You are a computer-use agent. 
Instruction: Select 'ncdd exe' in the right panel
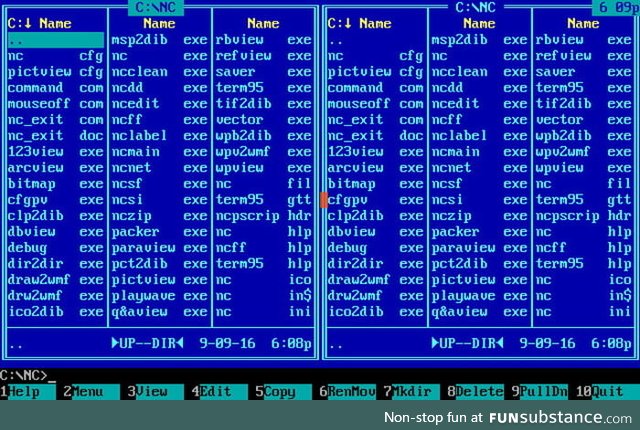480,88
